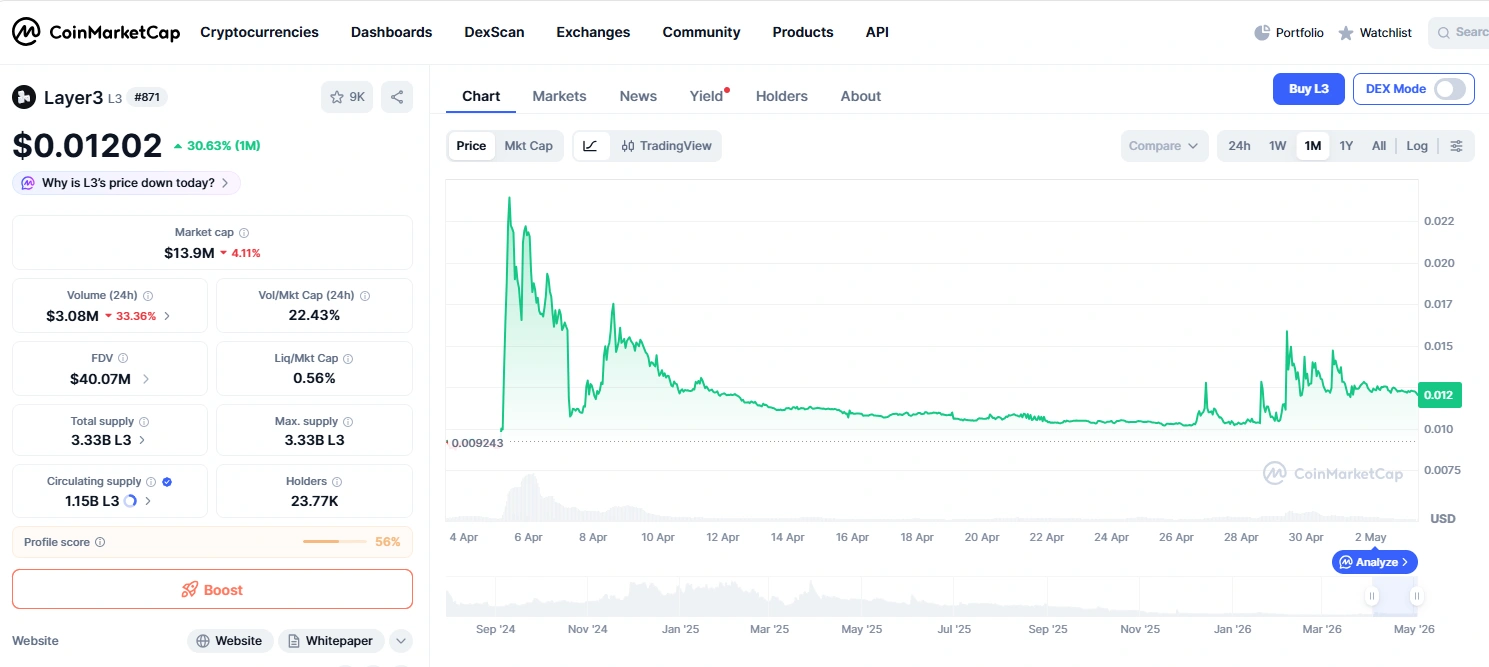Image resolution: width=1489 pixels, height=667 pixels.
Task: Open Circulating supply info icon
Action: pyautogui.click(x=151, y=482)
